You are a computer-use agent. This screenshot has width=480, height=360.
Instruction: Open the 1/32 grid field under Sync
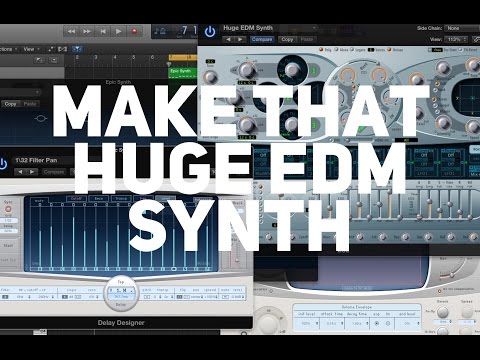8,221
